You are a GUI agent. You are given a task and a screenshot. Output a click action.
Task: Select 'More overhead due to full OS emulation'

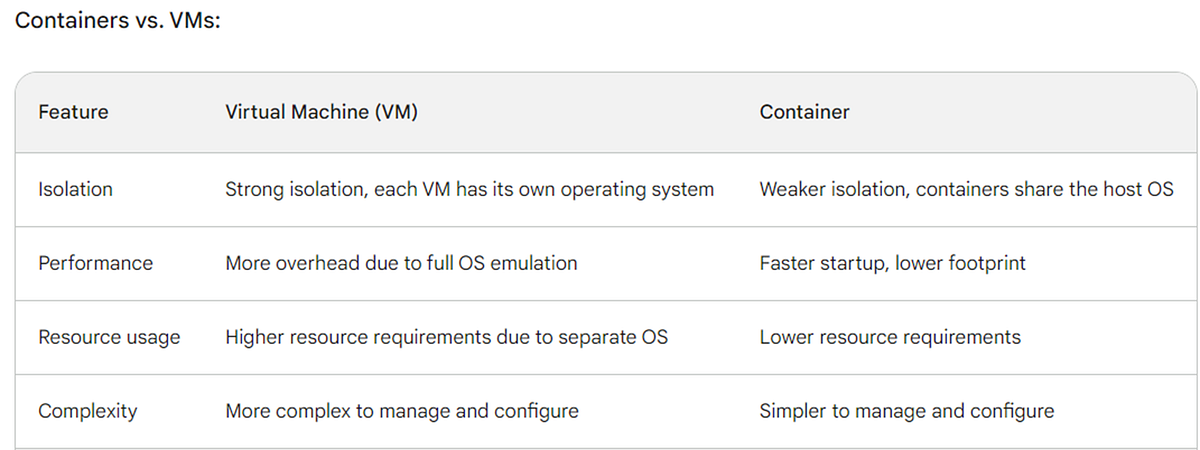pyautogui.click(x=401, y=263)
